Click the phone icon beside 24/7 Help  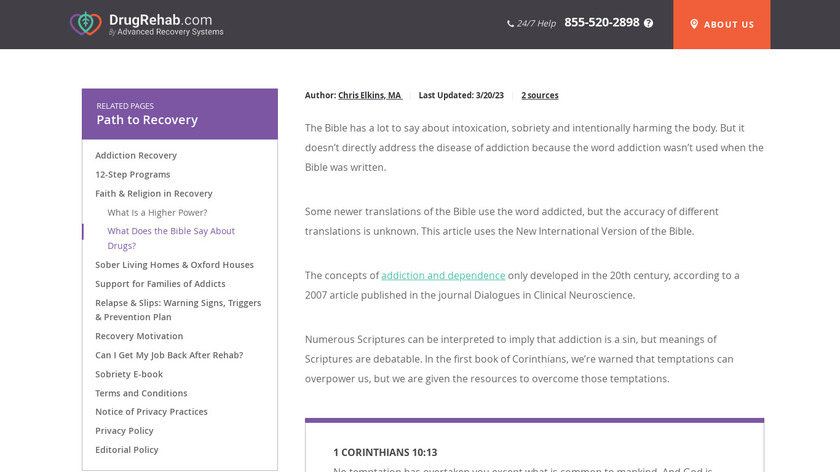511,24
